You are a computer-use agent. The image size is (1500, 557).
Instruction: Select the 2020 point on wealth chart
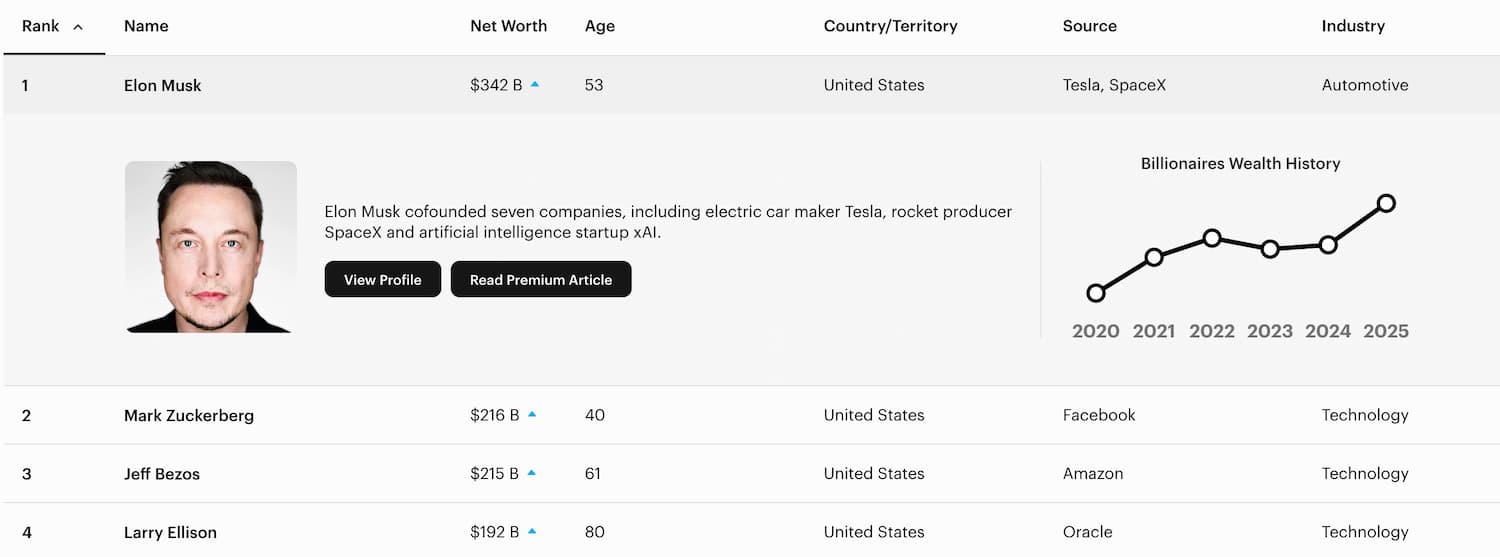[1096, 293]
